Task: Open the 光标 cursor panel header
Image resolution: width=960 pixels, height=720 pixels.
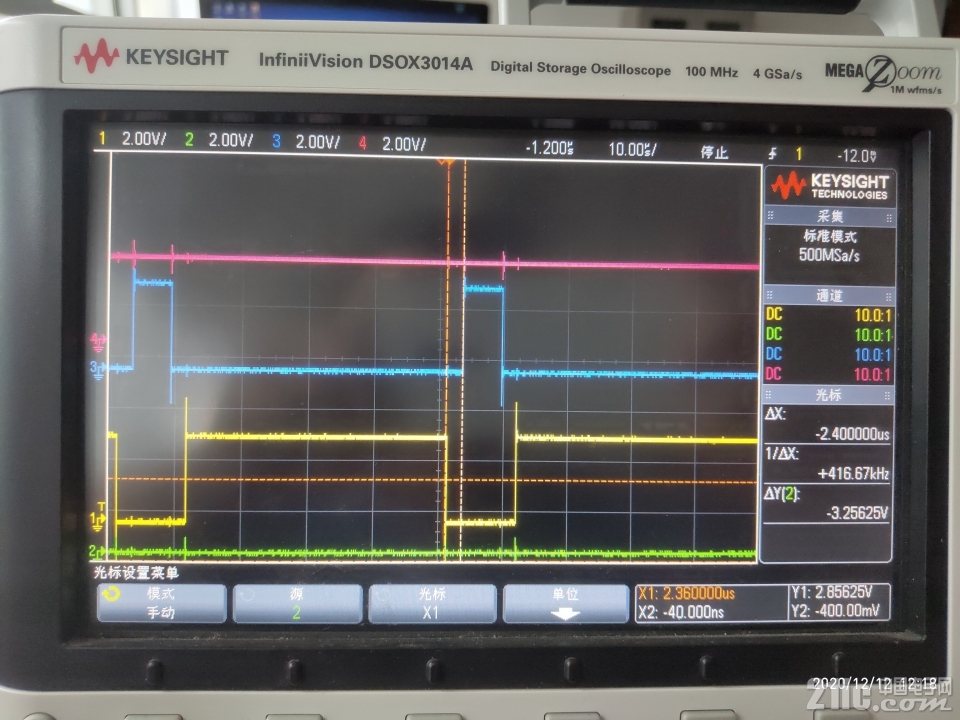Action: tap(828, 396)
